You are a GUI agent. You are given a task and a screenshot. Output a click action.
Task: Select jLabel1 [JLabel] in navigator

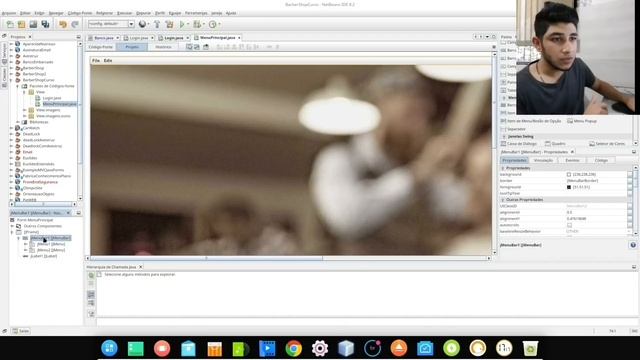pos(44,256)
